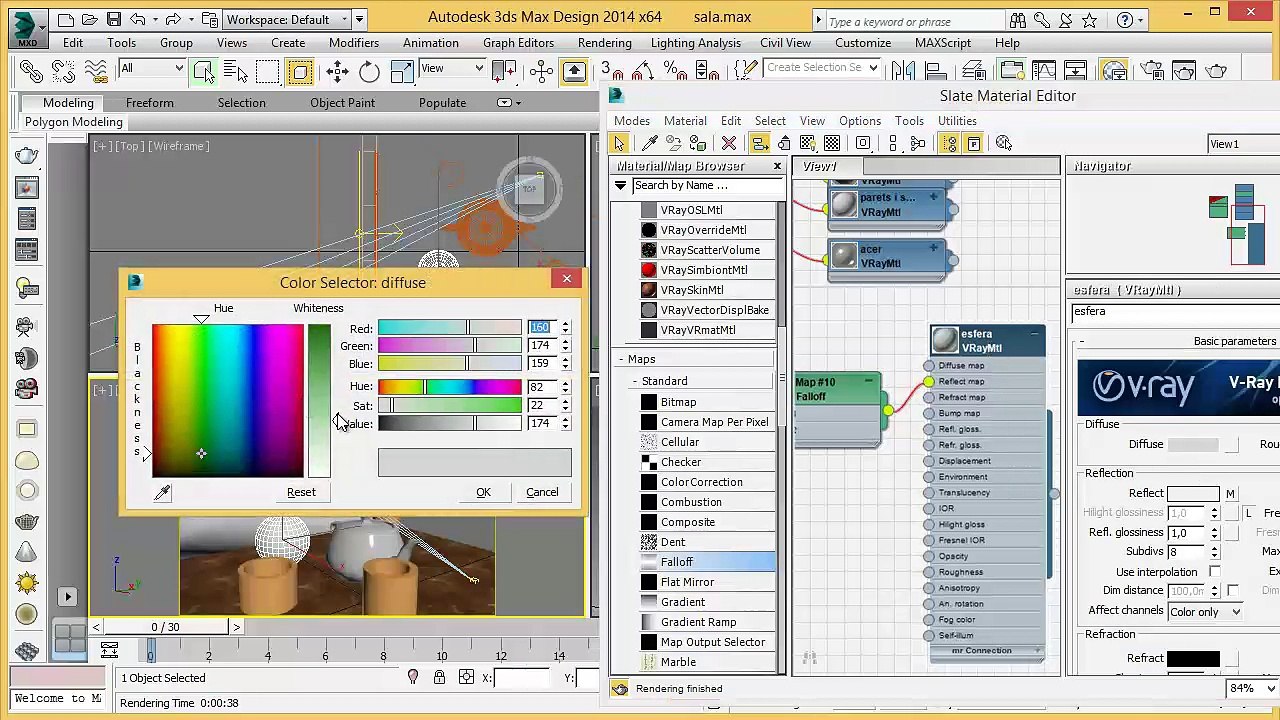Switch to the Object Paint tab
Screen dimensions: 1280x720
coord(342,103)
